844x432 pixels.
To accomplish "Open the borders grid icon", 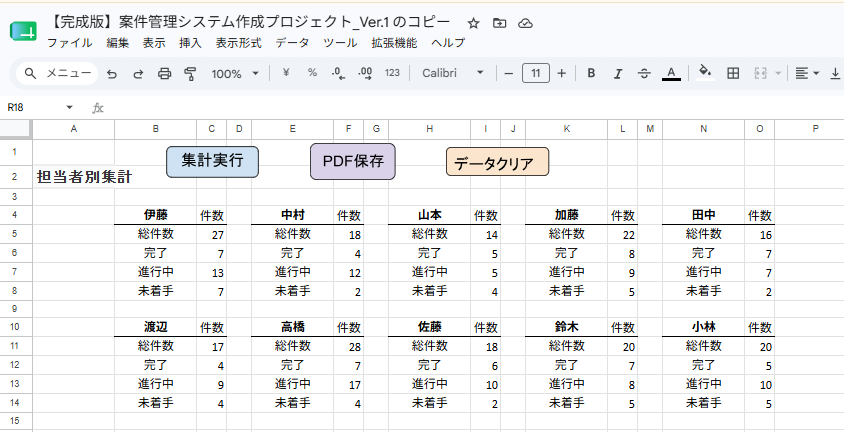I will pos(733,73).
